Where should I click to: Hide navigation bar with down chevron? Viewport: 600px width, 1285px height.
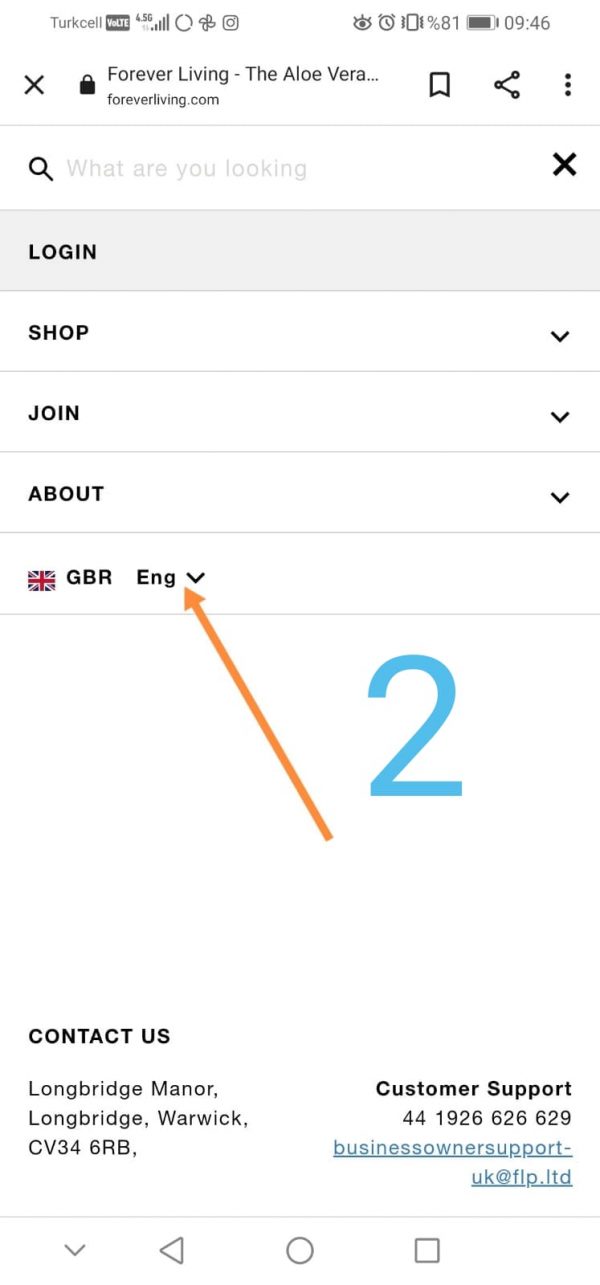click(x=75, y=1249)
